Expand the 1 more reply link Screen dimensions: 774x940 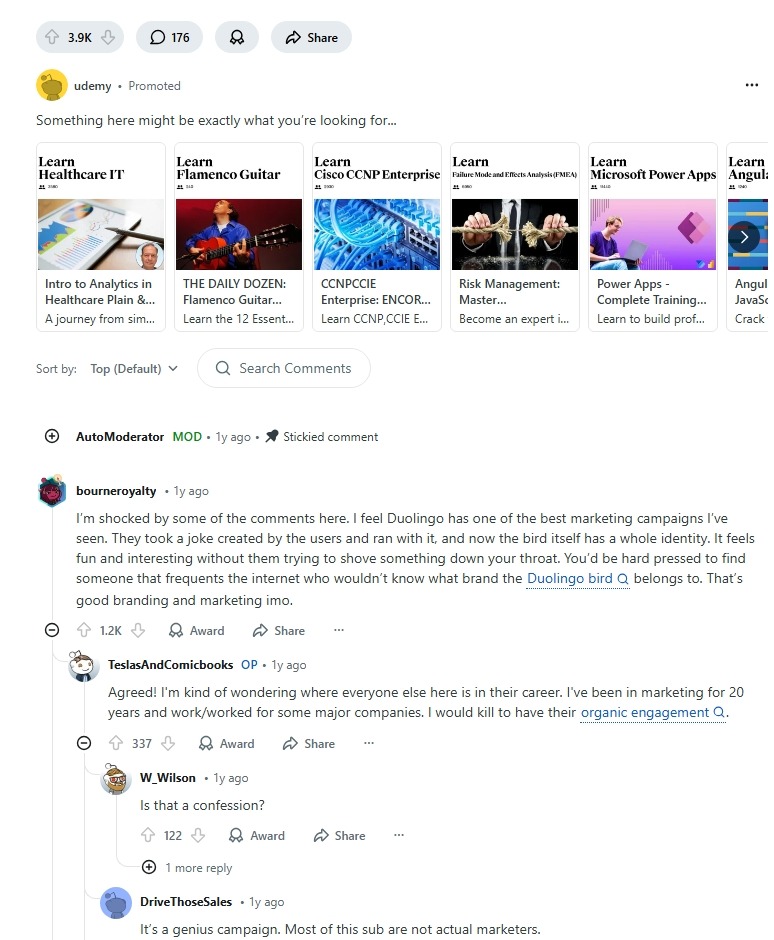187,867
